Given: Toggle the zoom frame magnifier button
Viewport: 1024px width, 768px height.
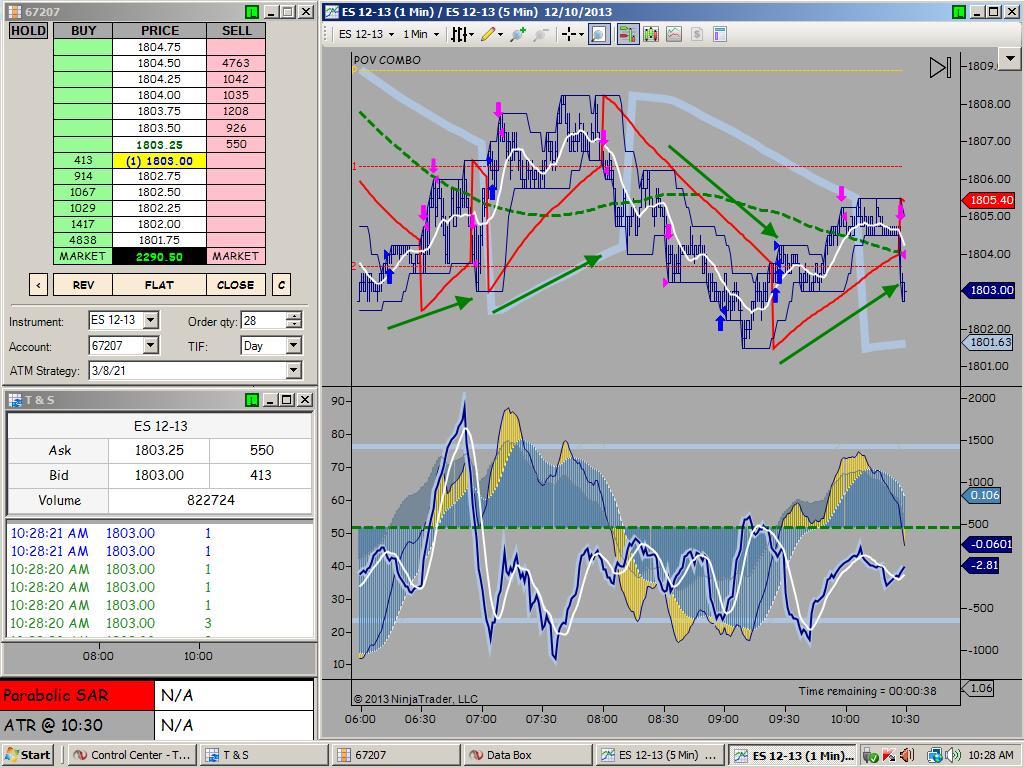Looking at the screenshot, I should 600,35.
